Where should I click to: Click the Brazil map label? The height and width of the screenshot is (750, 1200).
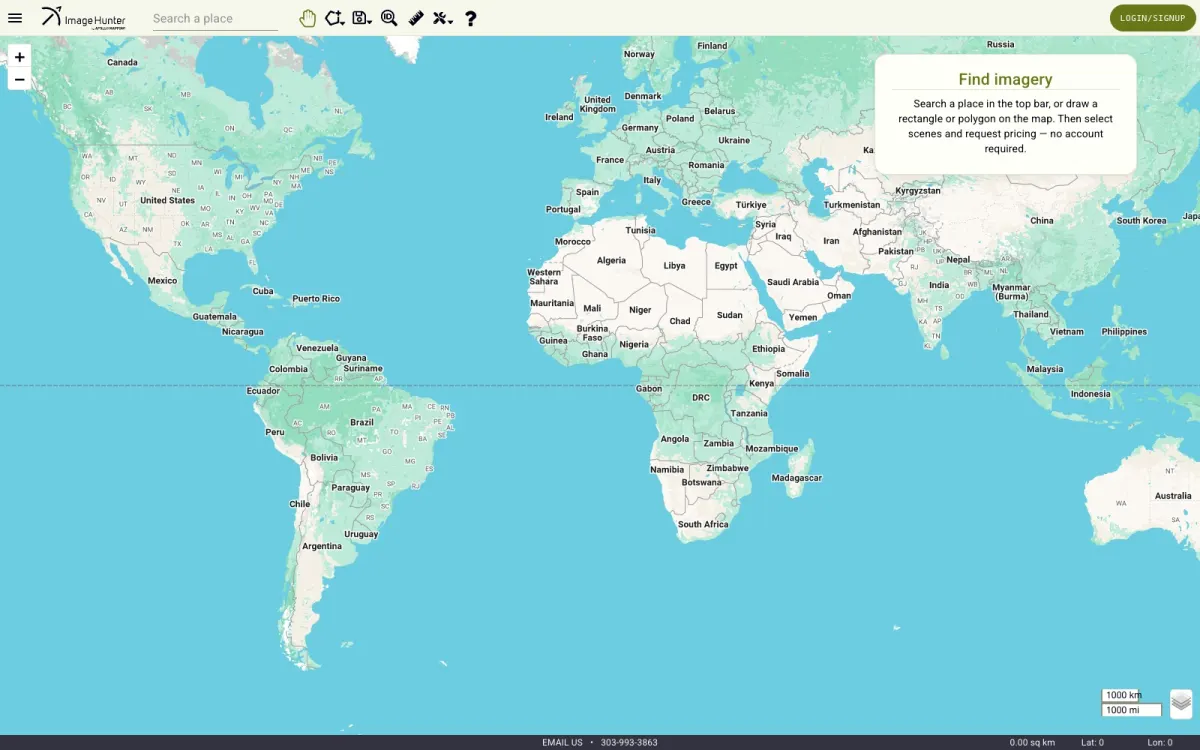click(362, 423)
